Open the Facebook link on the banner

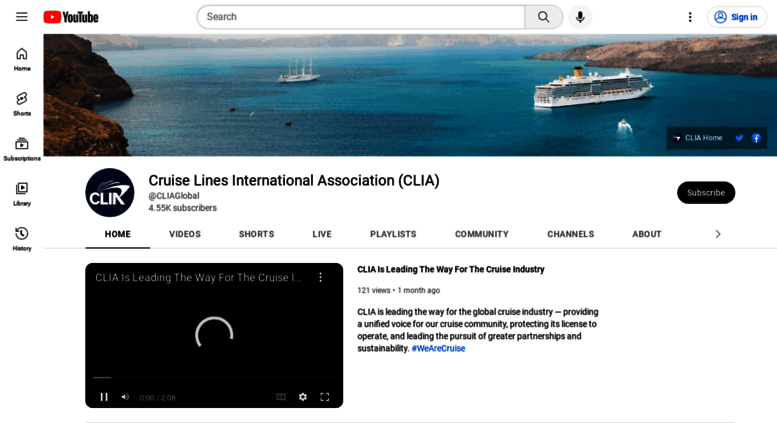(x=756, y=138)
